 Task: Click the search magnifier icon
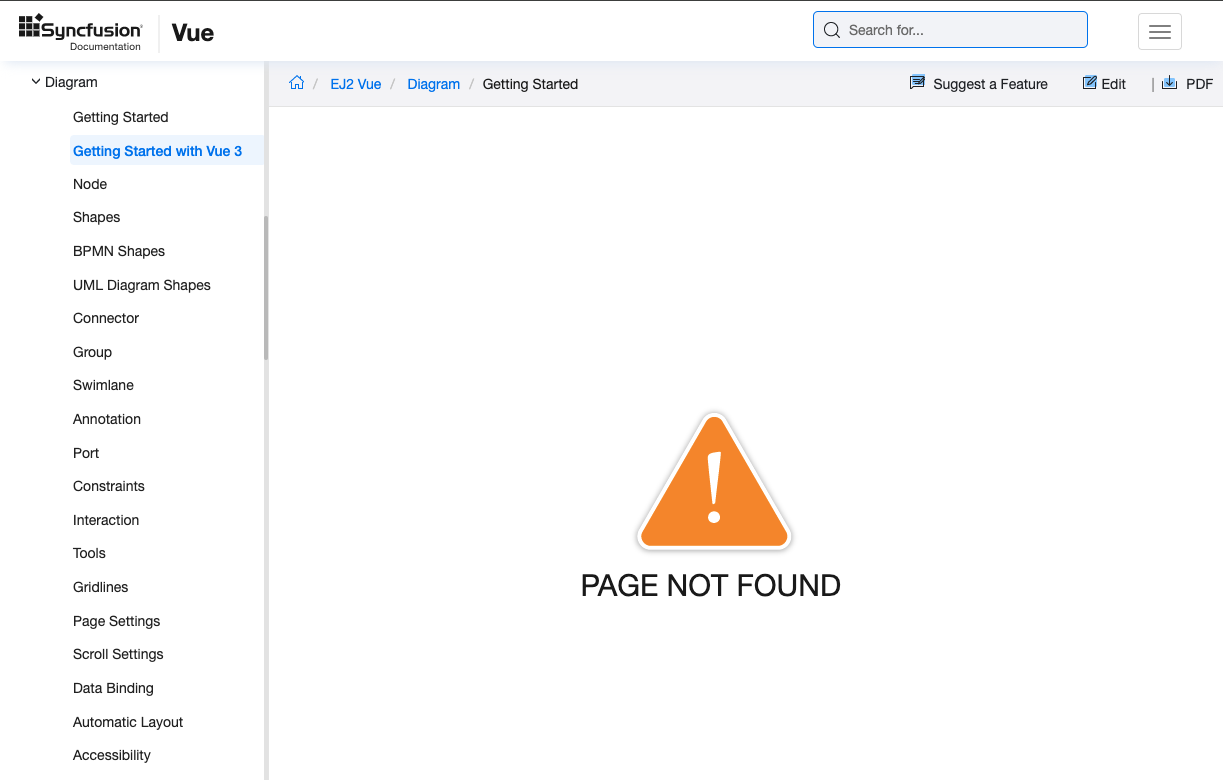(x=831, y=30)
